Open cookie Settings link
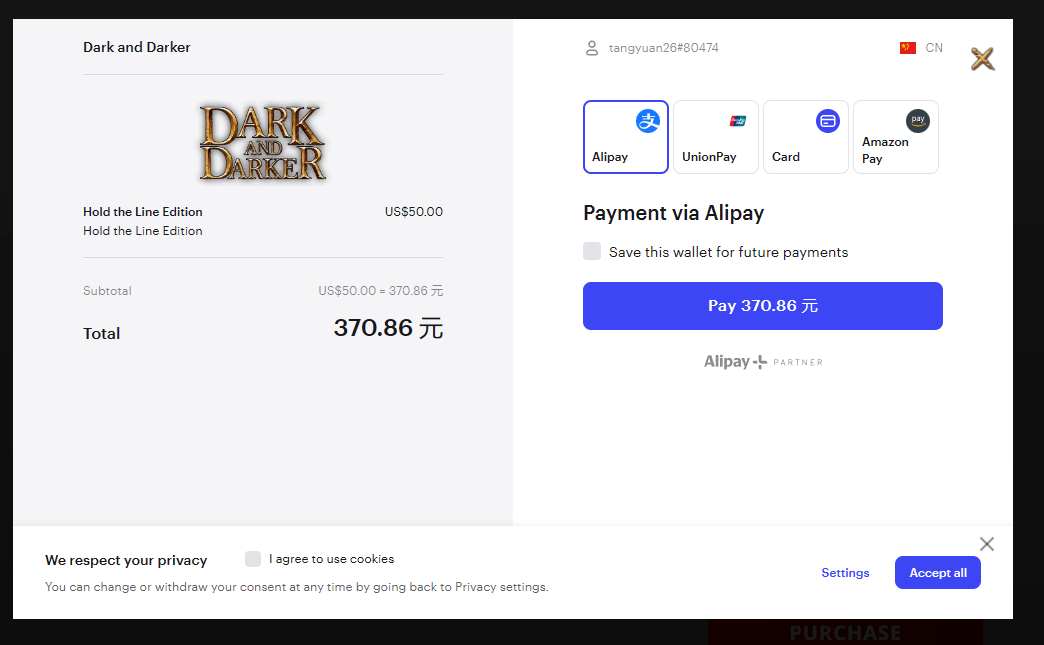Image resolution: width=1044 pixels, height=645 pixels. pos(845,573)
